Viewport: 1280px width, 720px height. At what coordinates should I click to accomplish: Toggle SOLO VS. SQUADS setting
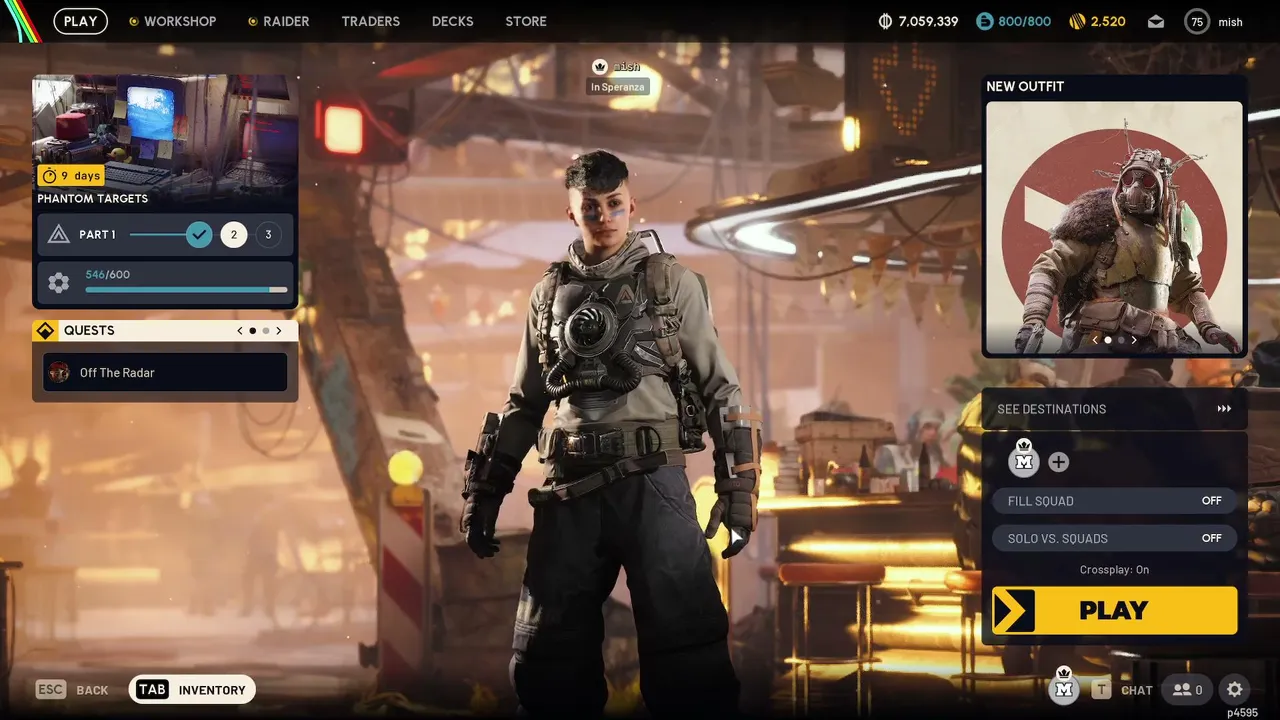click(x=1114, y=538)
